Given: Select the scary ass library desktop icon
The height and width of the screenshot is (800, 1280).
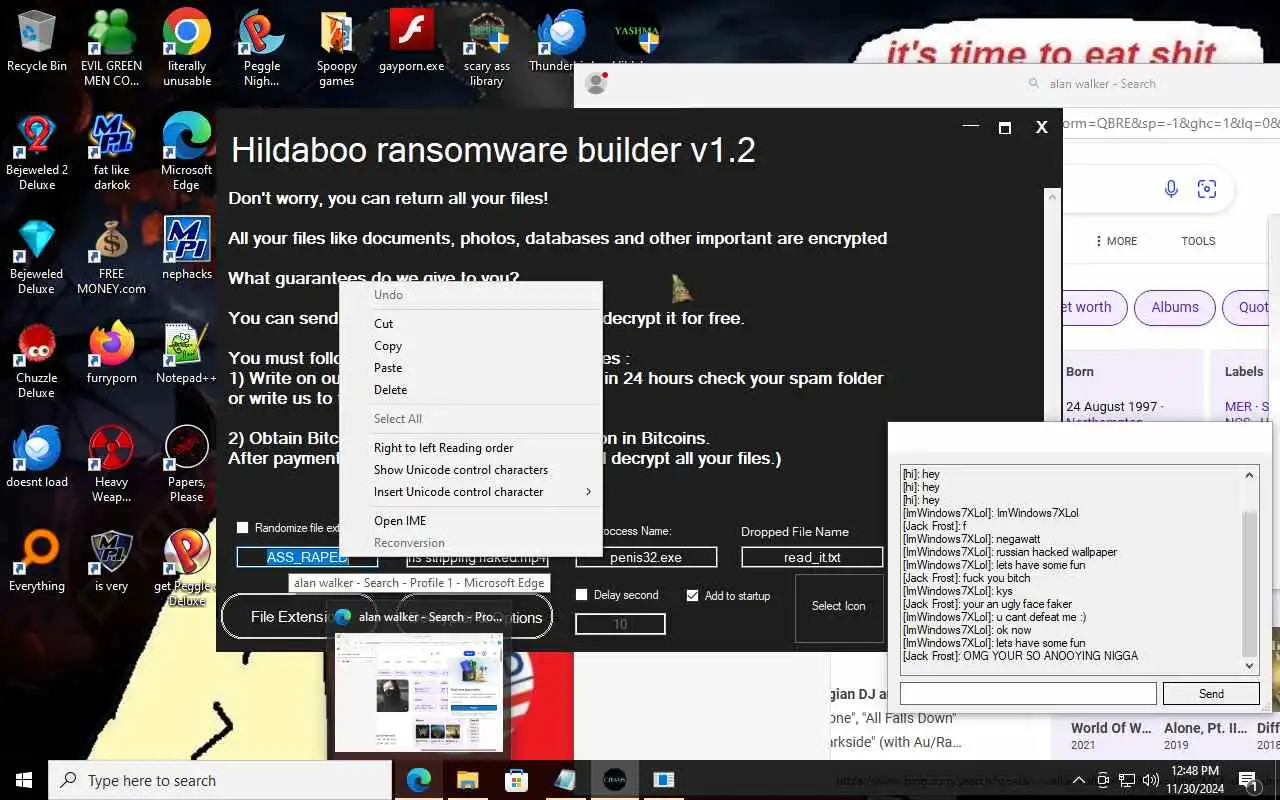Looking at the screenshot, I should tap(486, 48).
